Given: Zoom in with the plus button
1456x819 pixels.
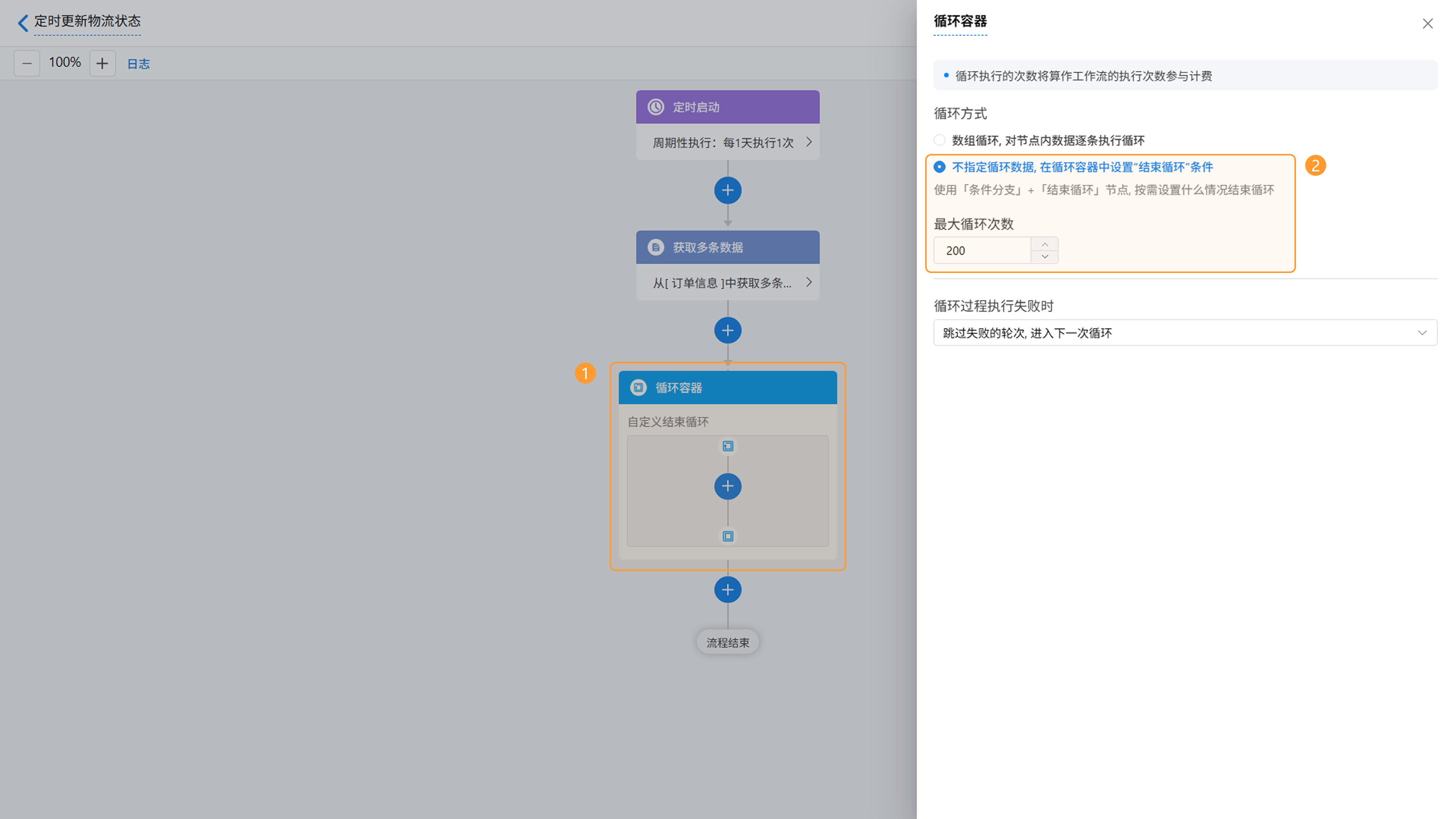Looking at the screenshot, I should coord(102,63).
